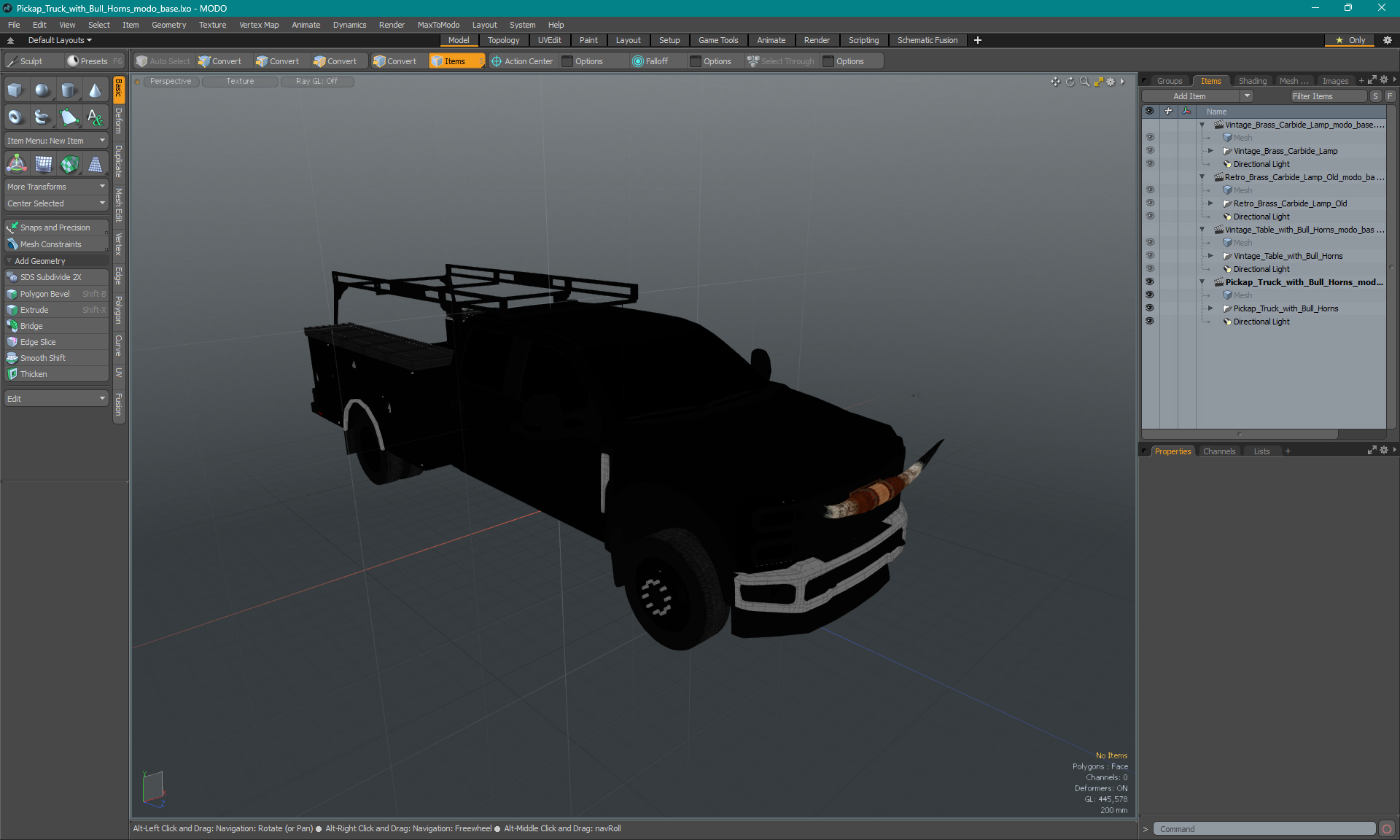The height and width of the screenshot is (840, 1400).
Task: Select the Torus primitive tool
Action: point(15,117)
